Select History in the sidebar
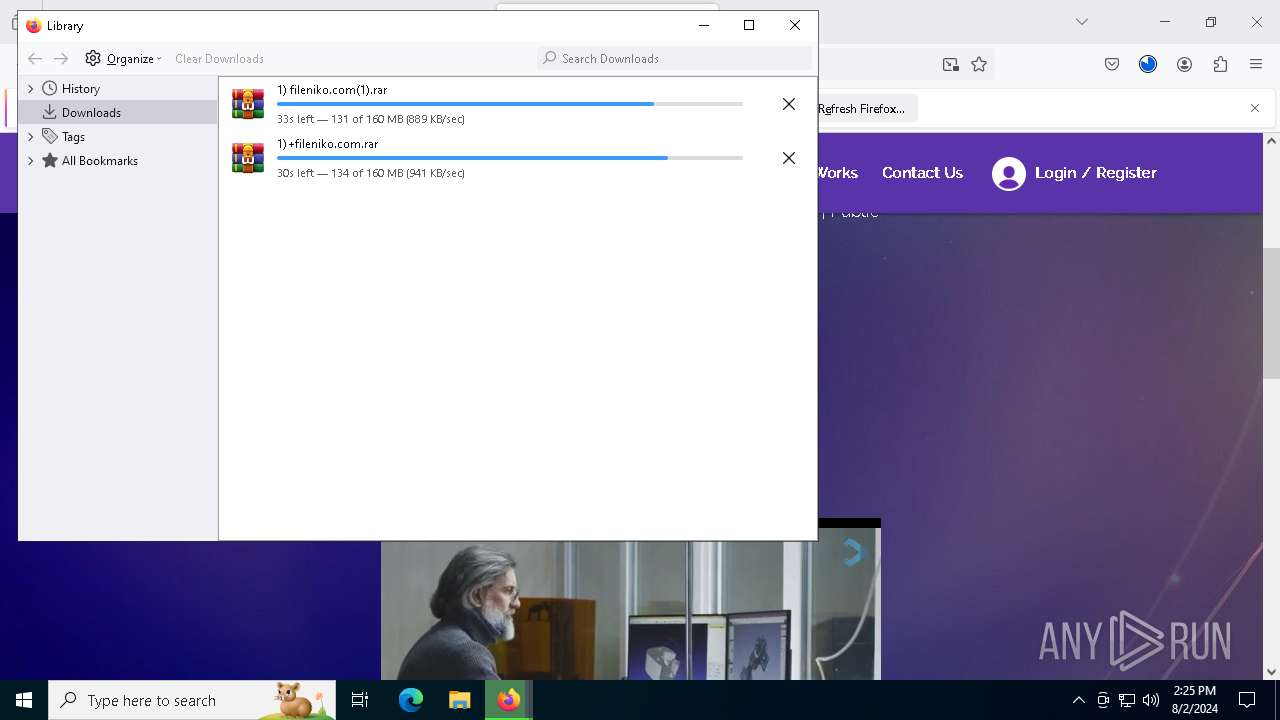 point(80,89)
